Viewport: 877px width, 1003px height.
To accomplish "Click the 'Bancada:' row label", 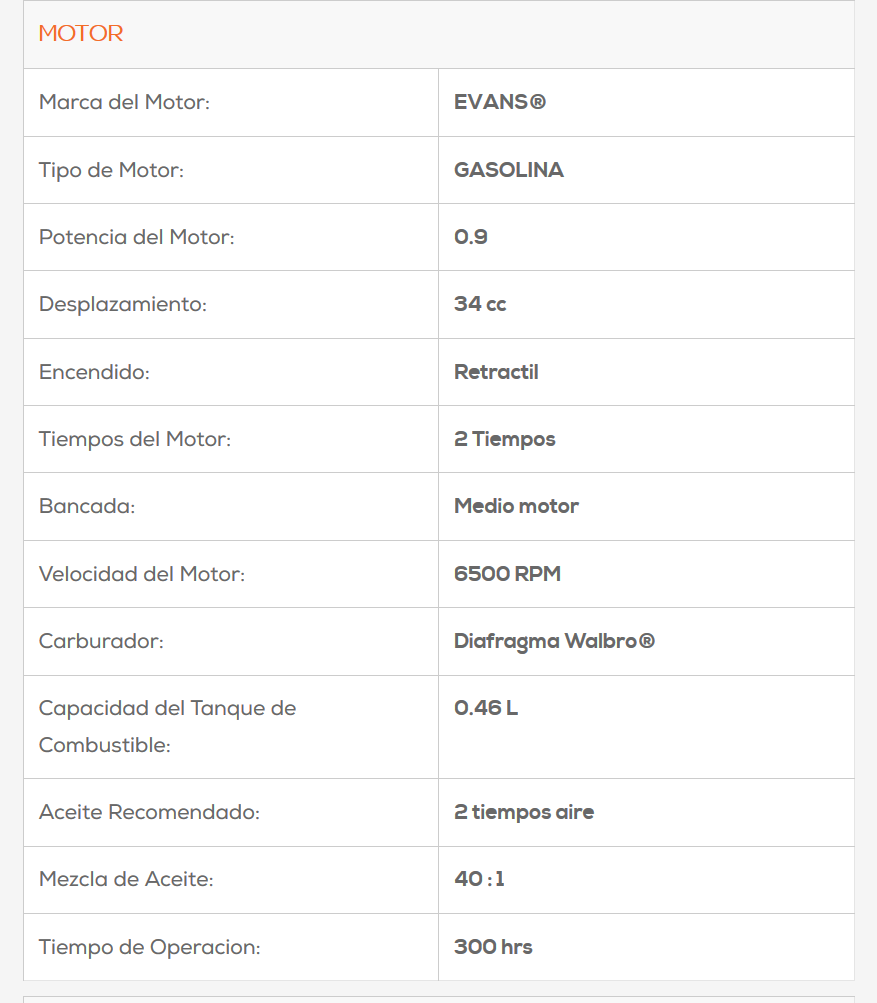I will tap(87, 506).
